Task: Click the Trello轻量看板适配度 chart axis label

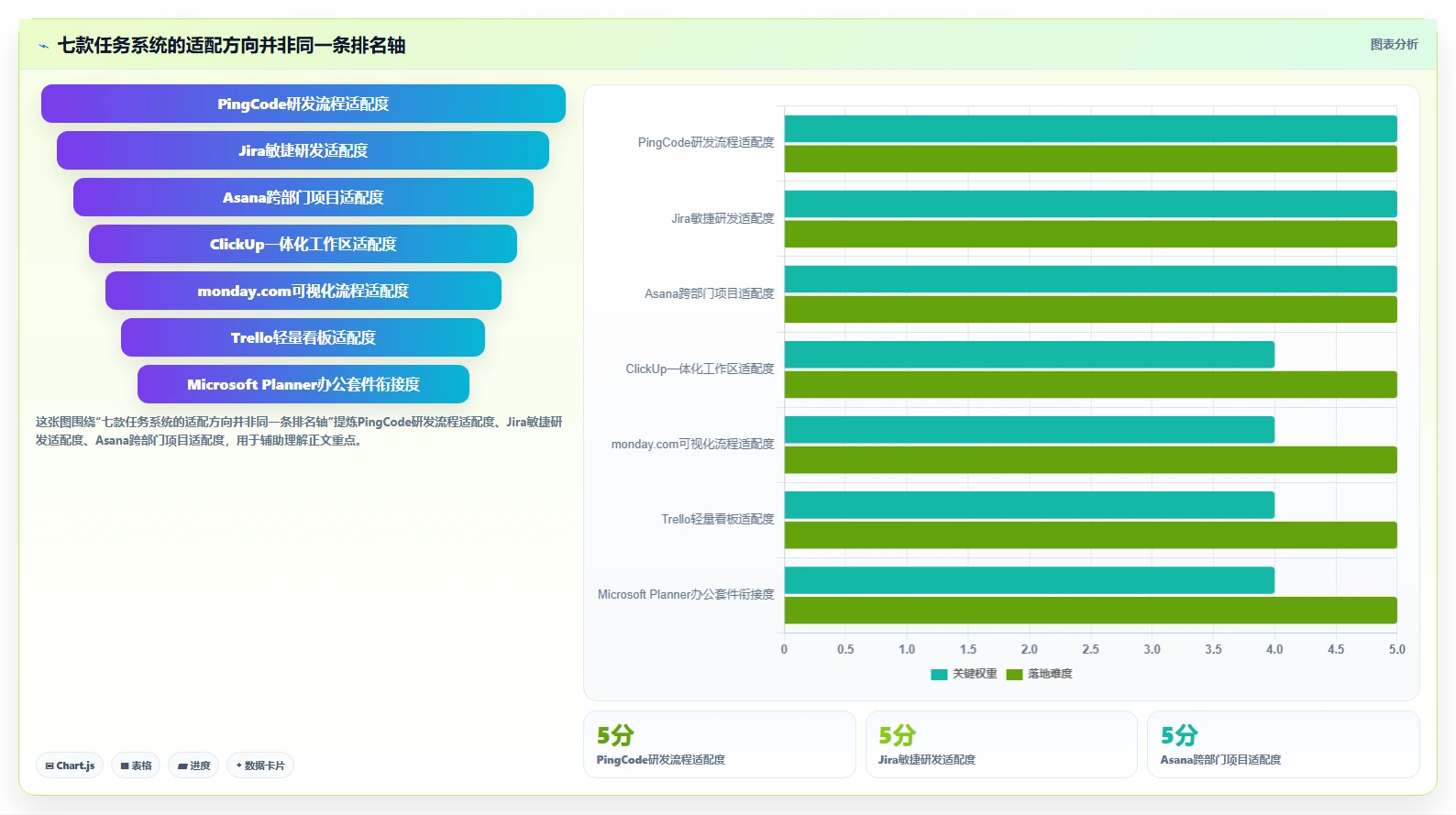Action: (718, 519)
